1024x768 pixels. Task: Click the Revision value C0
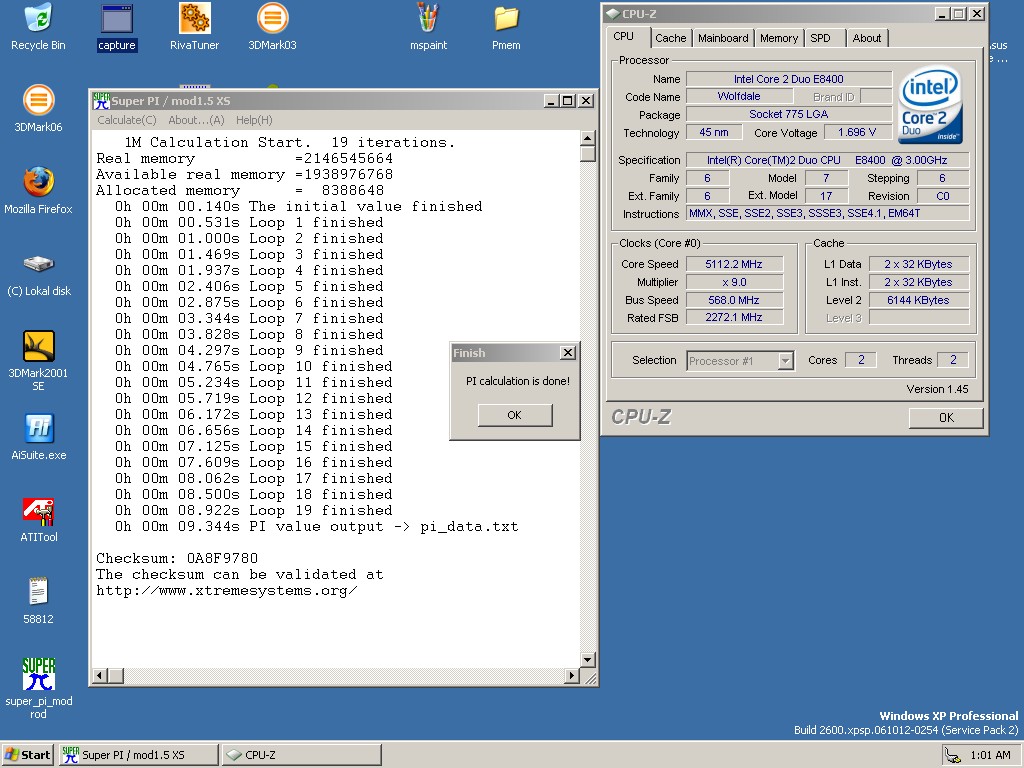943,196
